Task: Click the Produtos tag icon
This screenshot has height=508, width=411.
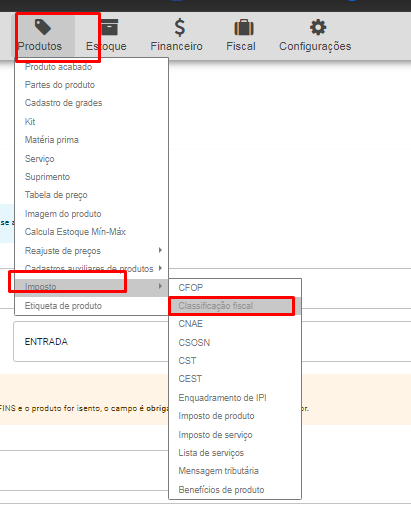Action: (43, 27)
